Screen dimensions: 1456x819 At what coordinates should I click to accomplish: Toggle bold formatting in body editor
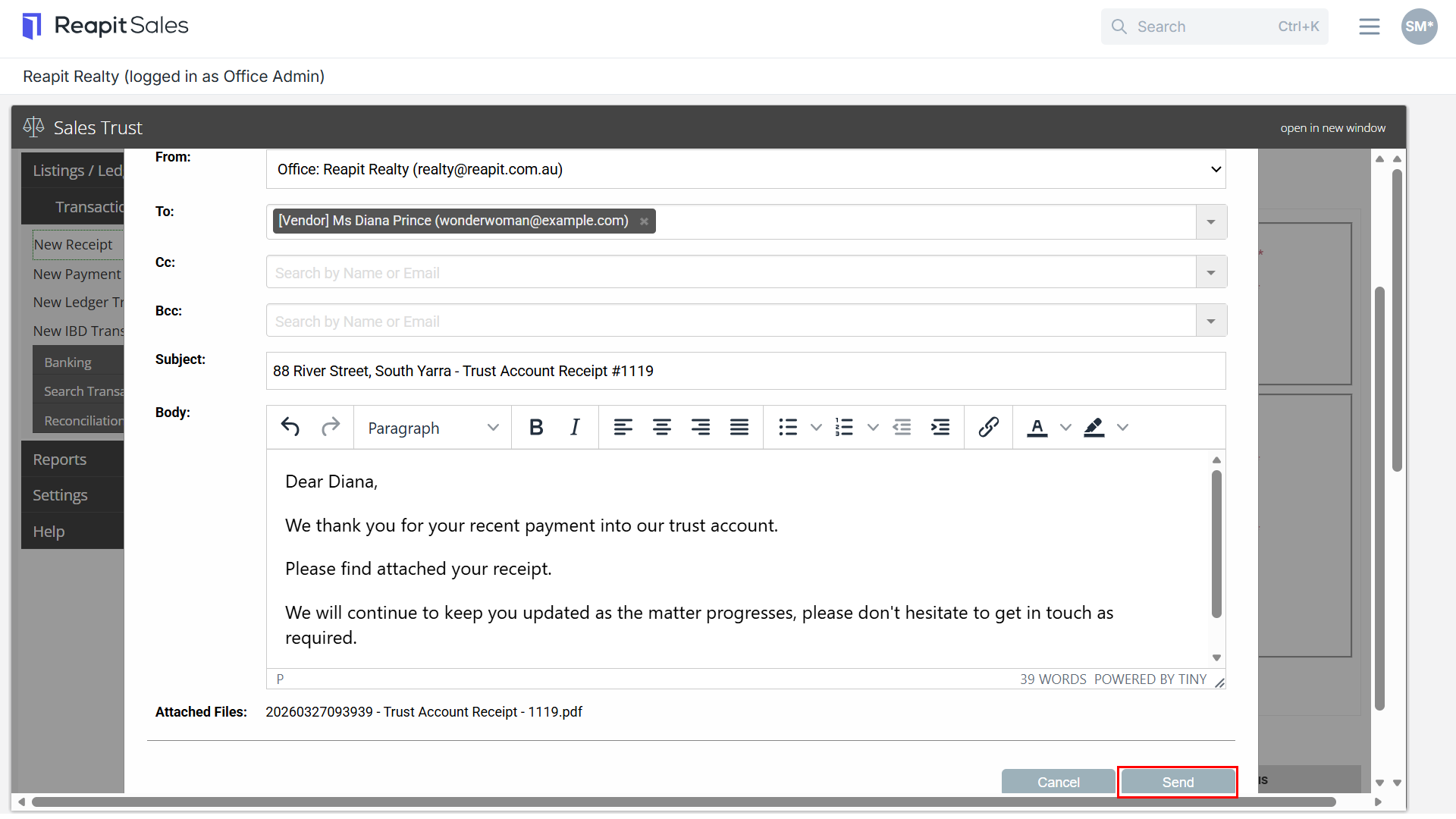pyautogui.click(x=536, y=428)
